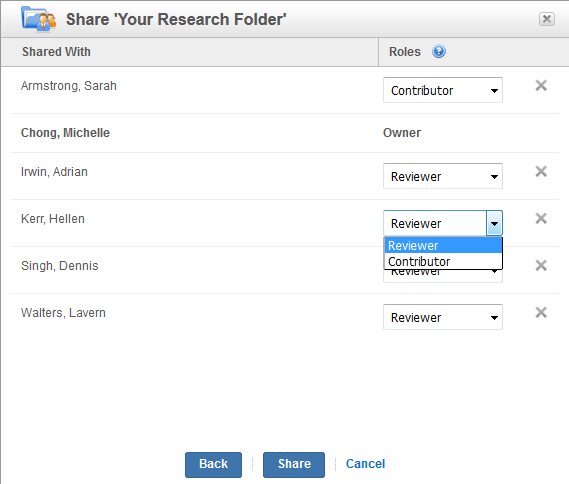The width and height of the screenshot is (569, 484).
Task: Open the Roles help icon
Action: tap(438, 52)
